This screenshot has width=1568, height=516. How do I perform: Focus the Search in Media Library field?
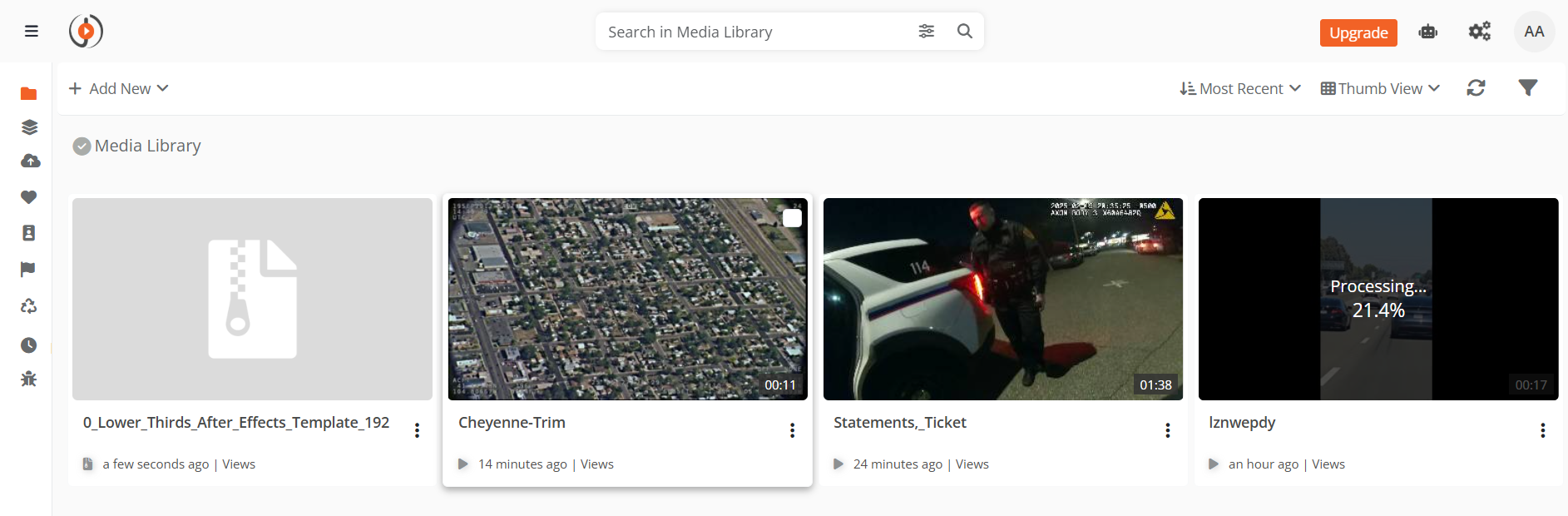pyautogui.click(x=757, y=32)
